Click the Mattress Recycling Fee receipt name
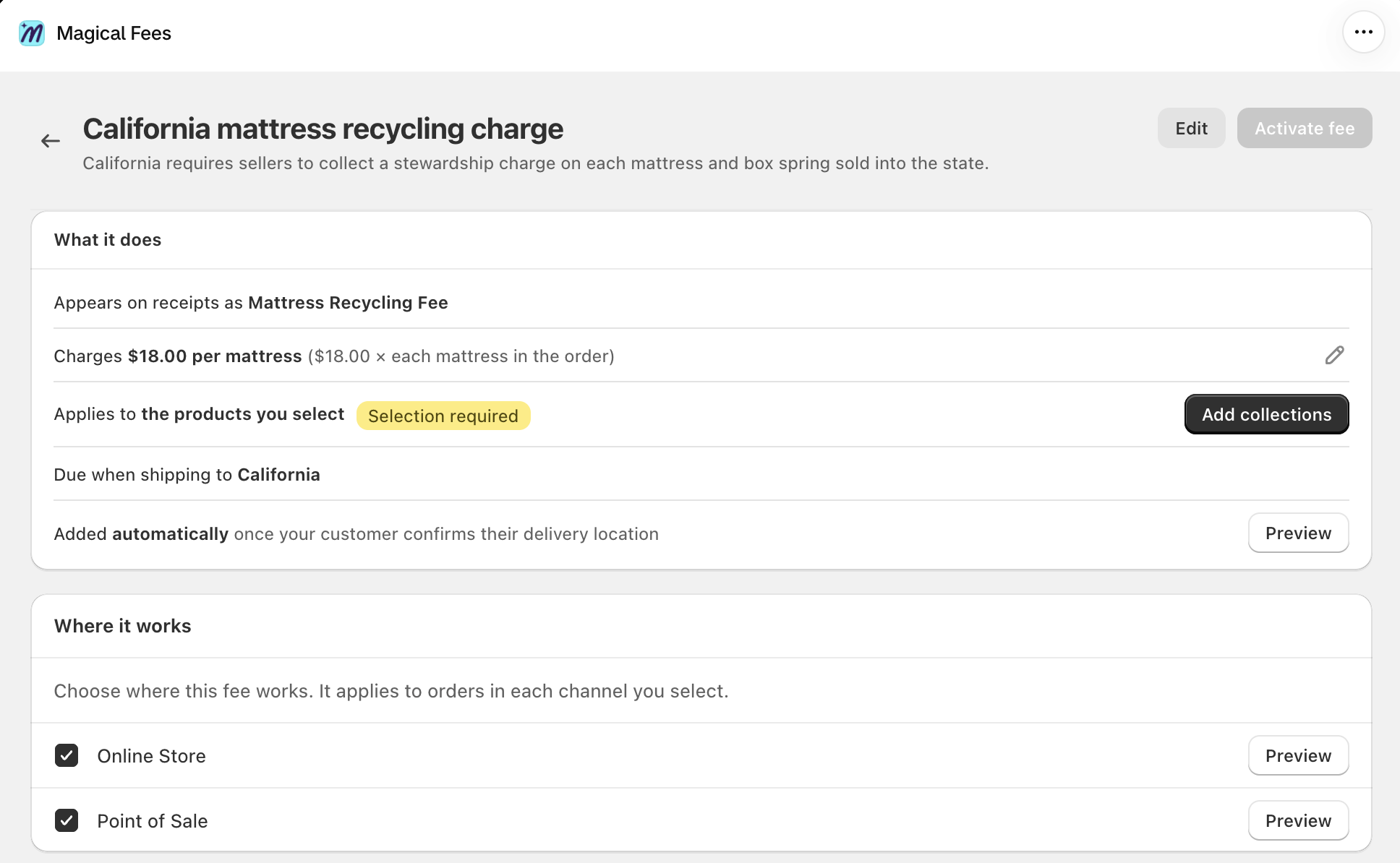 [x=348, y=303]
